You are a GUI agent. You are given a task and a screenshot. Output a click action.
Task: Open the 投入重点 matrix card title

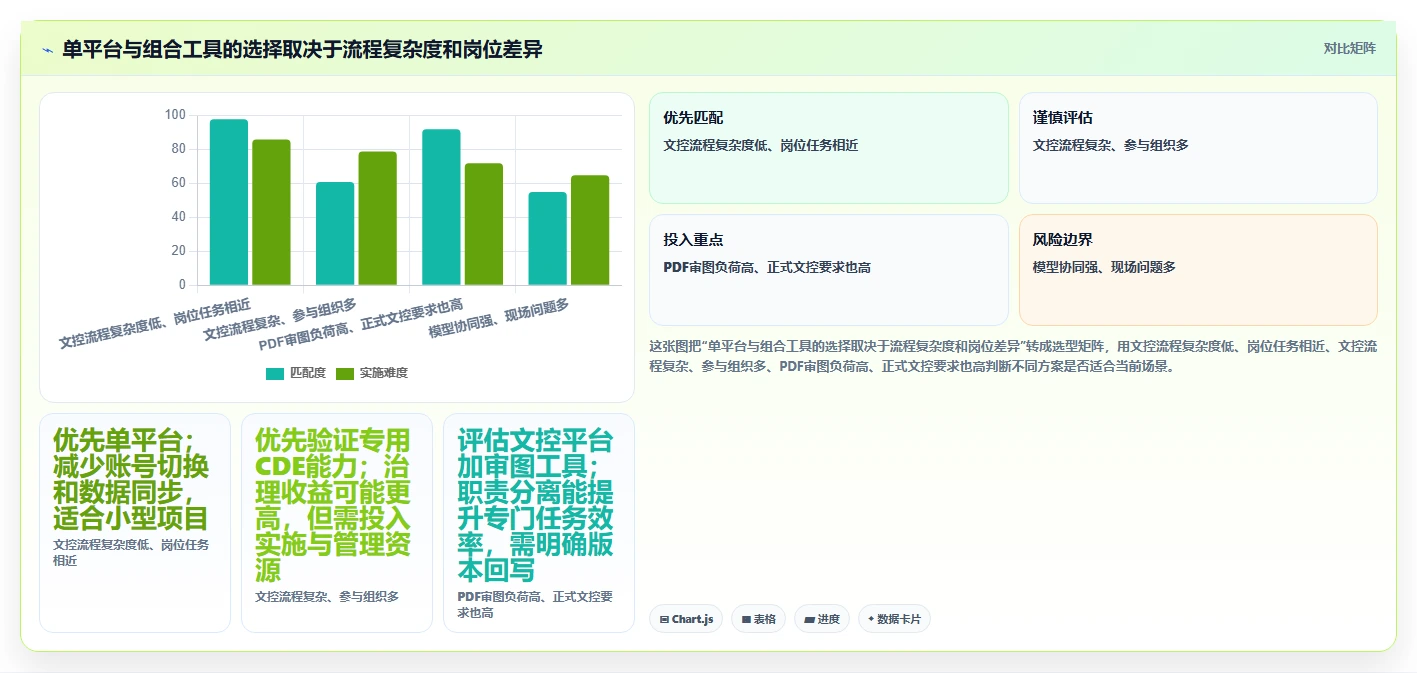click(693, 240)
